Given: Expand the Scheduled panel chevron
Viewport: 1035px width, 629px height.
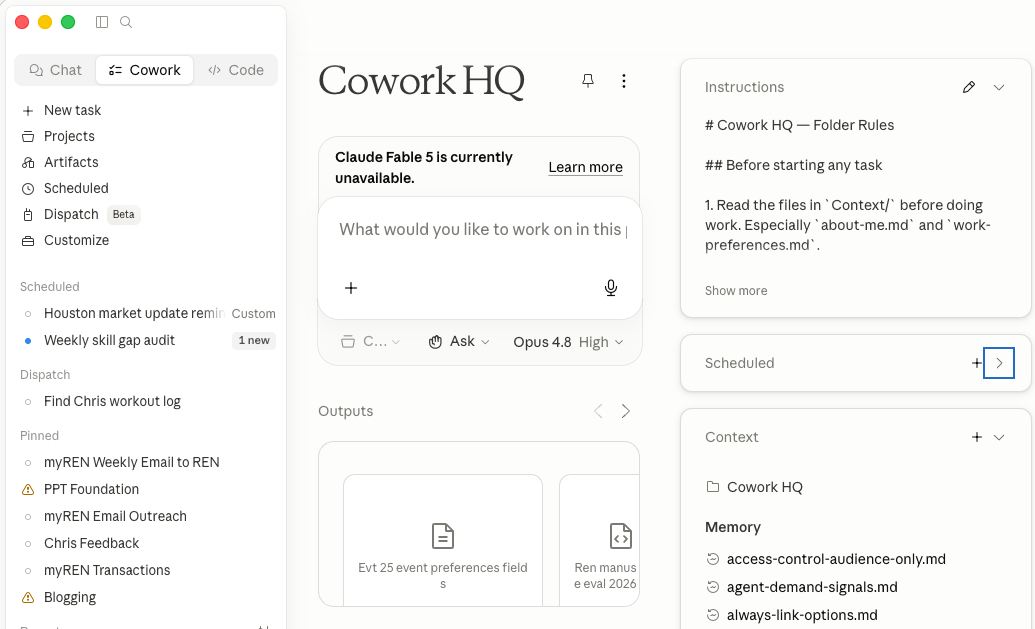Looking at the screenshot, I should (999, 363).
